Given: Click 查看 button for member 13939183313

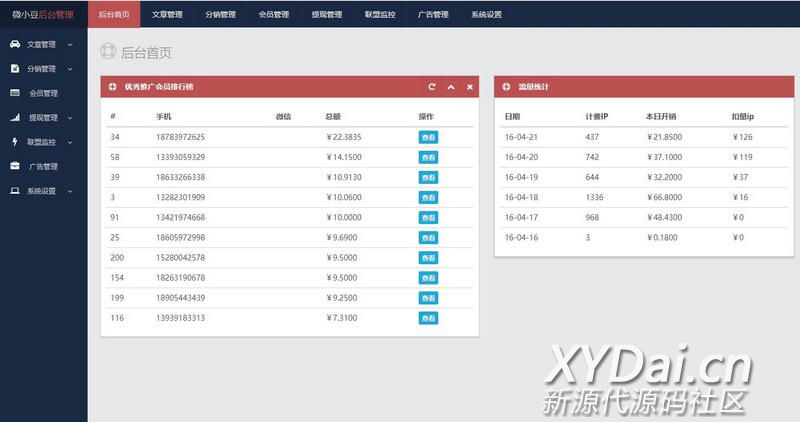Looking at the screenshot, I should tap(428, 318).
